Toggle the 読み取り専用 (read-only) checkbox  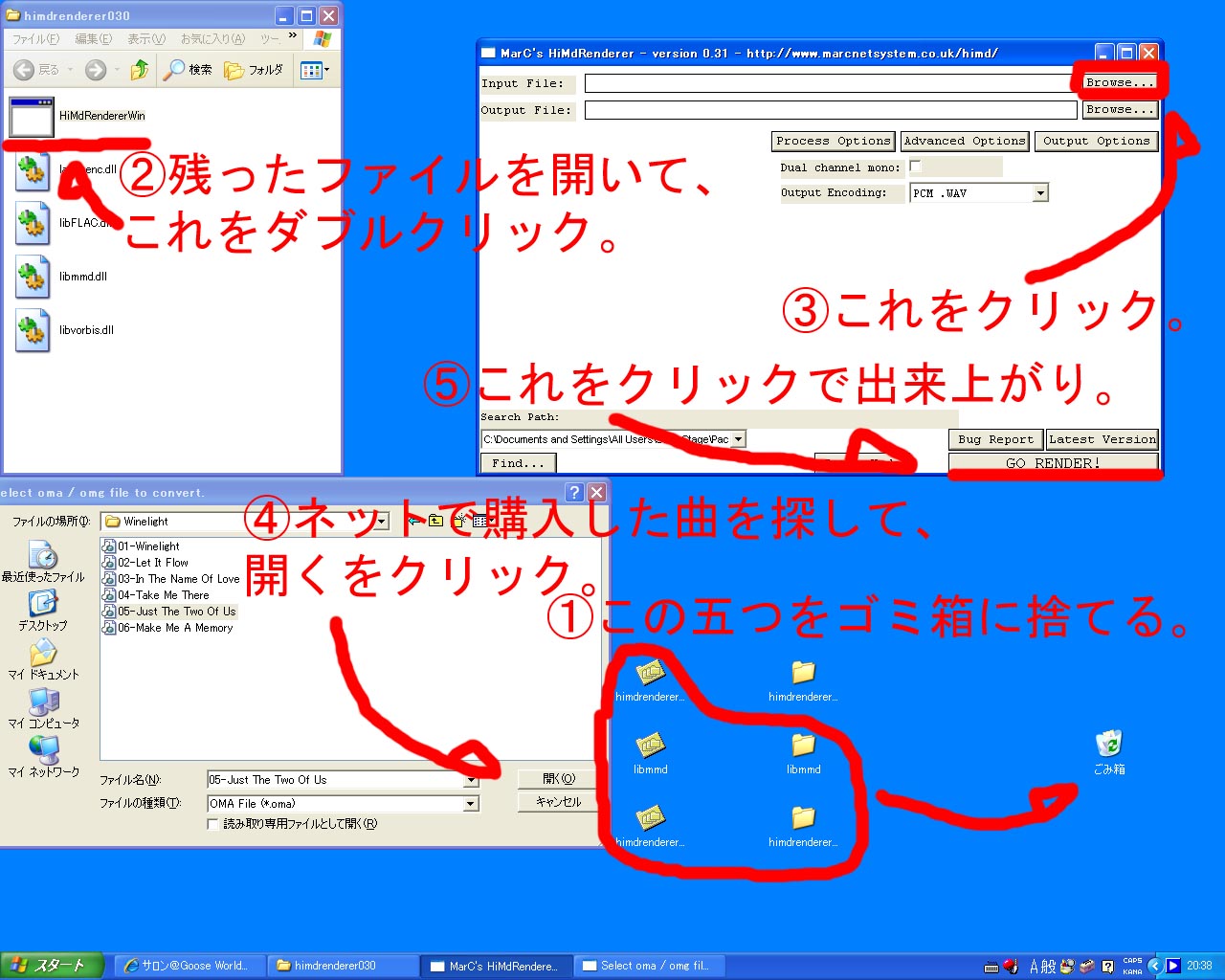pos(213,824)
